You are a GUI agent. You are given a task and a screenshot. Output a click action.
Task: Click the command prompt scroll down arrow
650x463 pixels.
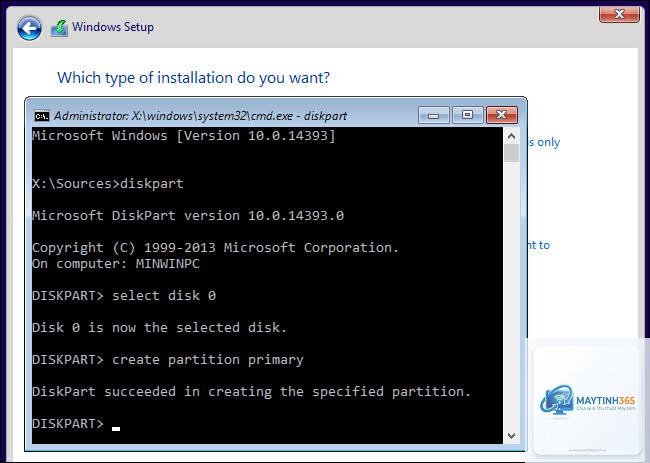click(512, 436)
